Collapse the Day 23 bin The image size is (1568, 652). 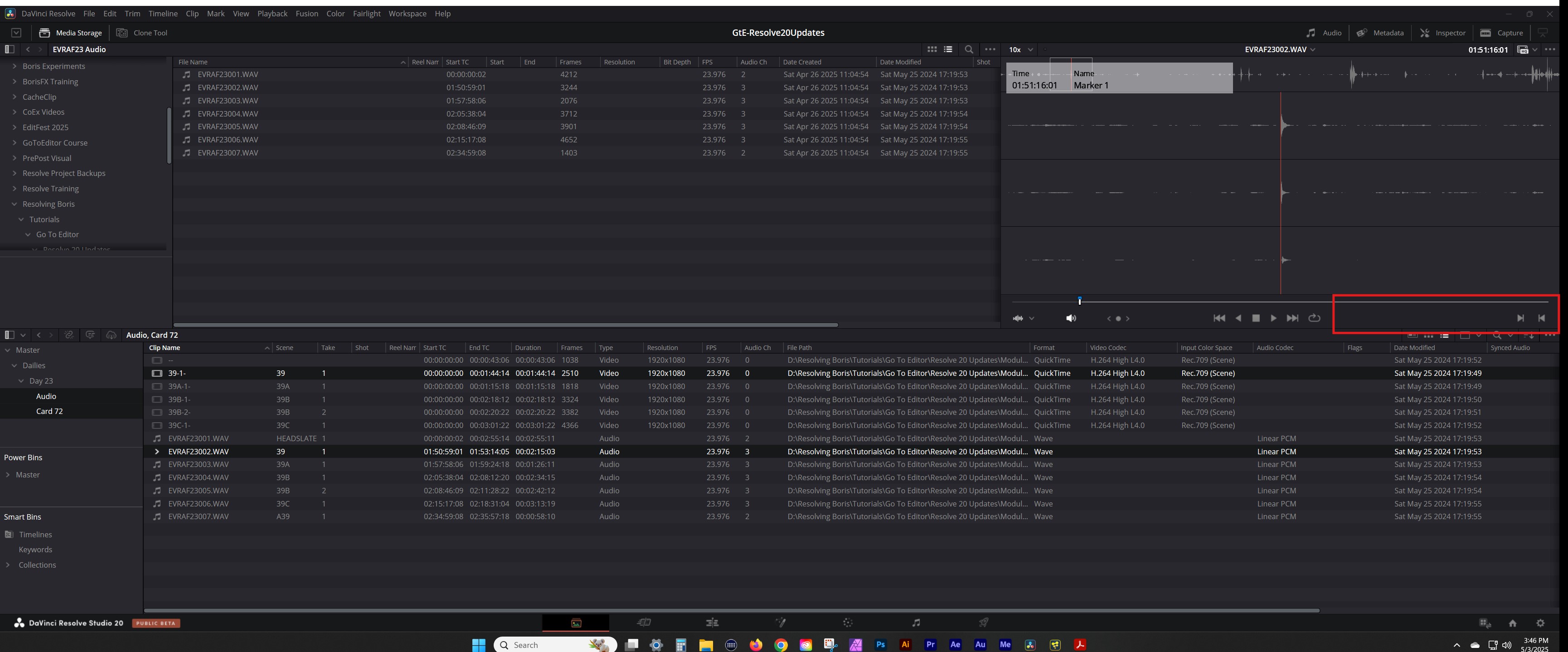click(21, 381)
